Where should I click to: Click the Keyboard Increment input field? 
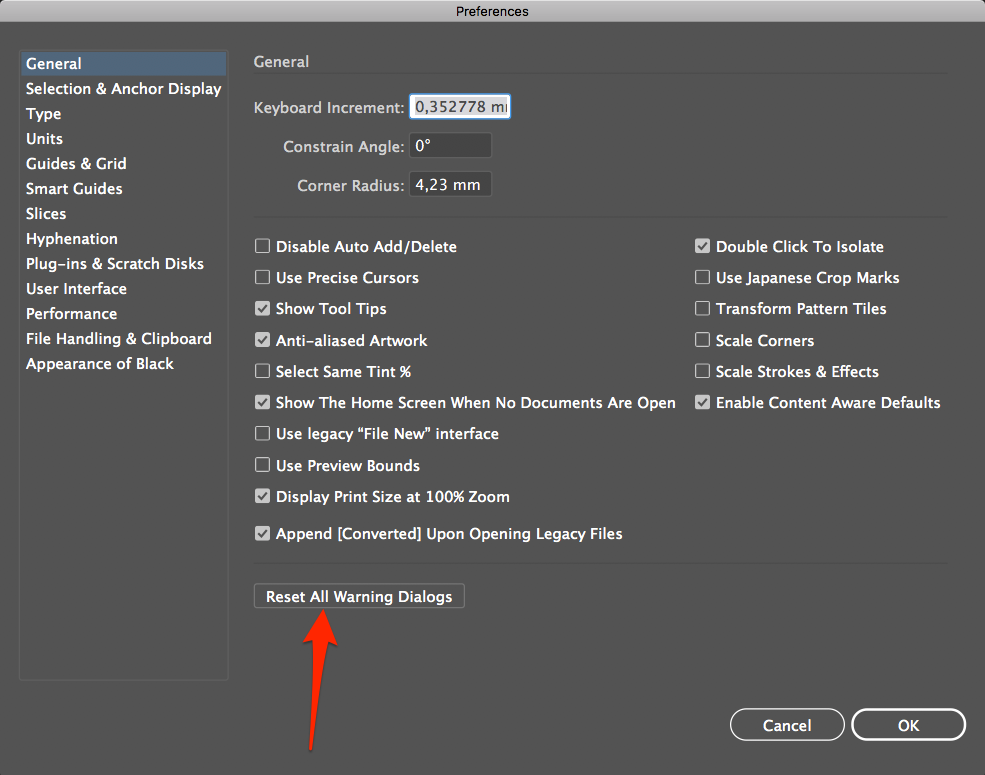click(x=460, y=107)
